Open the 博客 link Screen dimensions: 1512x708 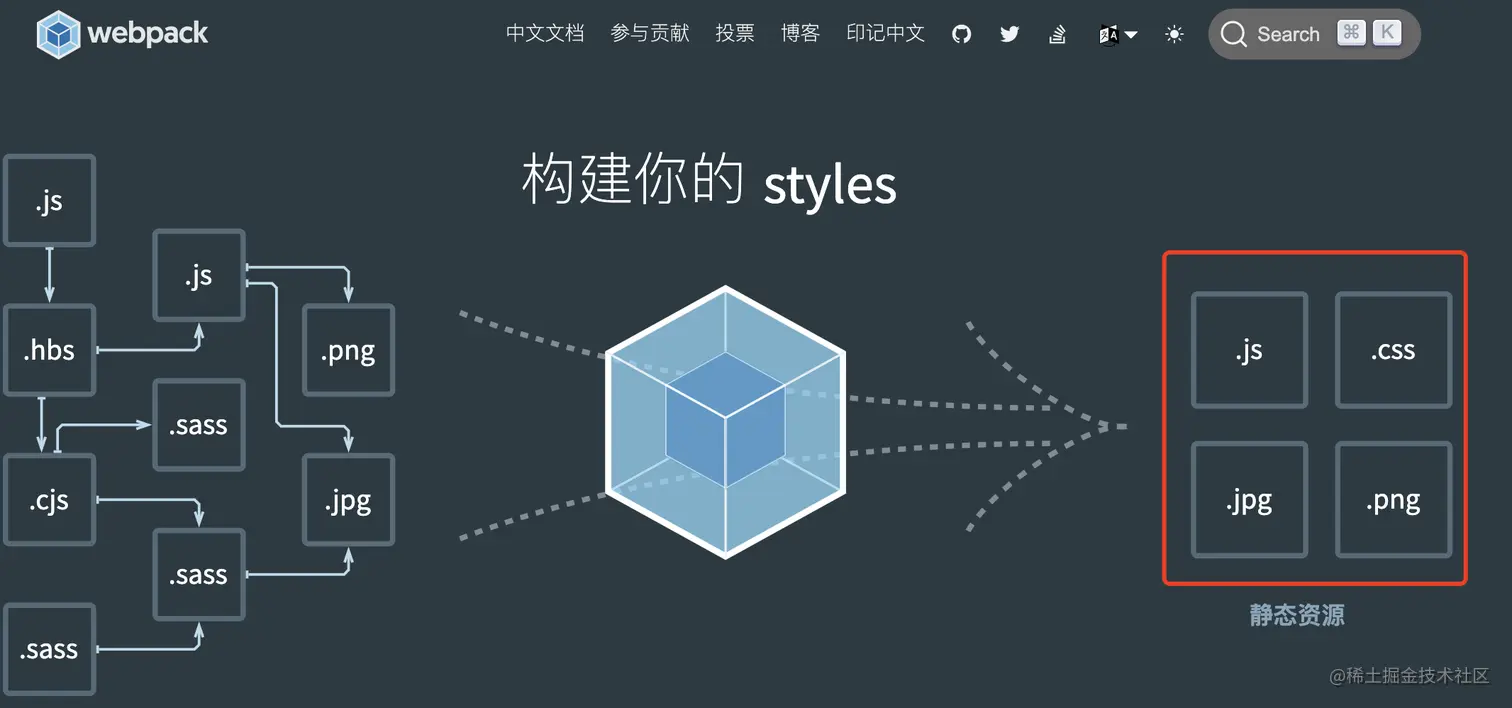point(800,33)
